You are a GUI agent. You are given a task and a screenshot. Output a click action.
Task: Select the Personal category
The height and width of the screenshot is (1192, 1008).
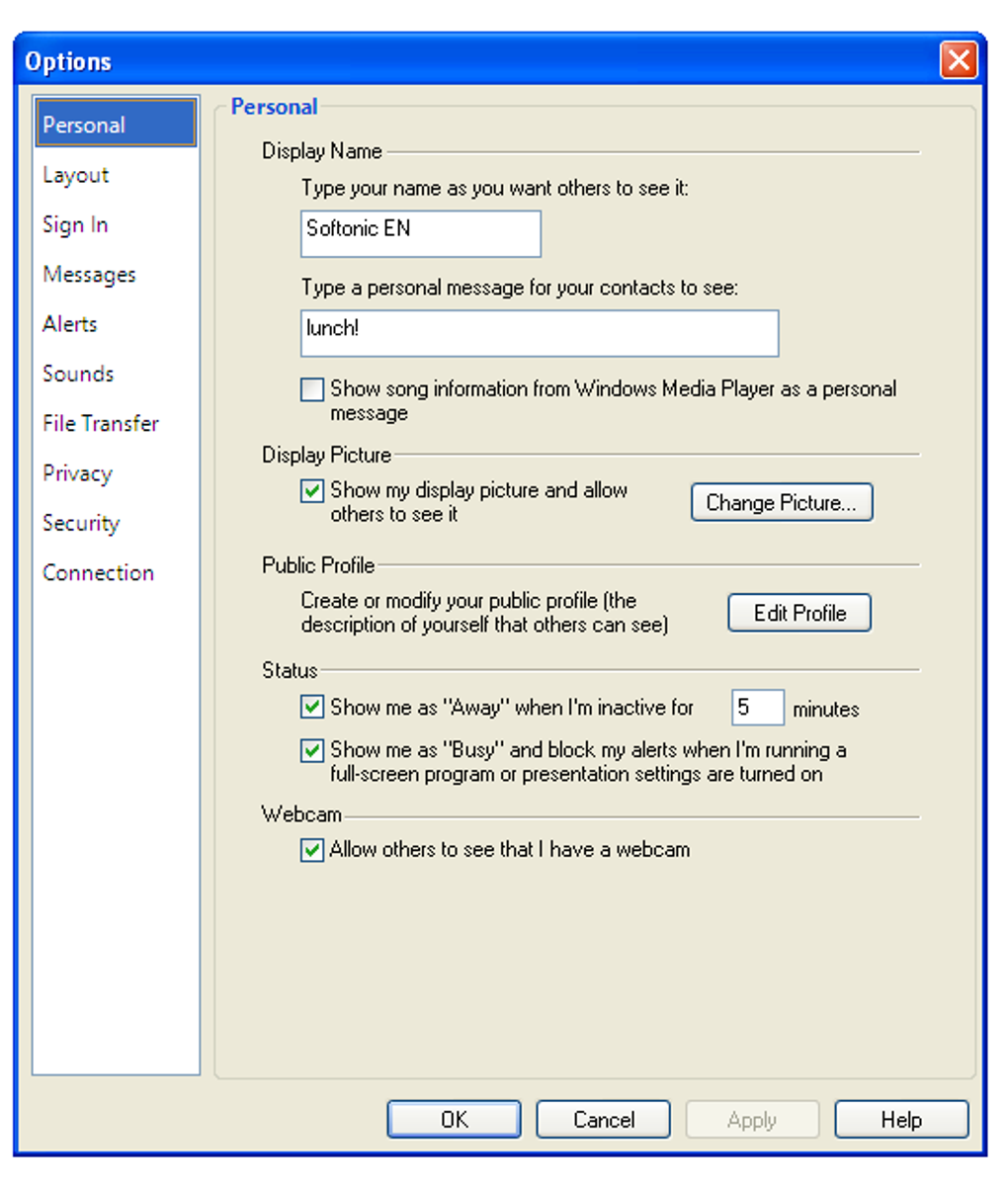[x=116, y=125]
